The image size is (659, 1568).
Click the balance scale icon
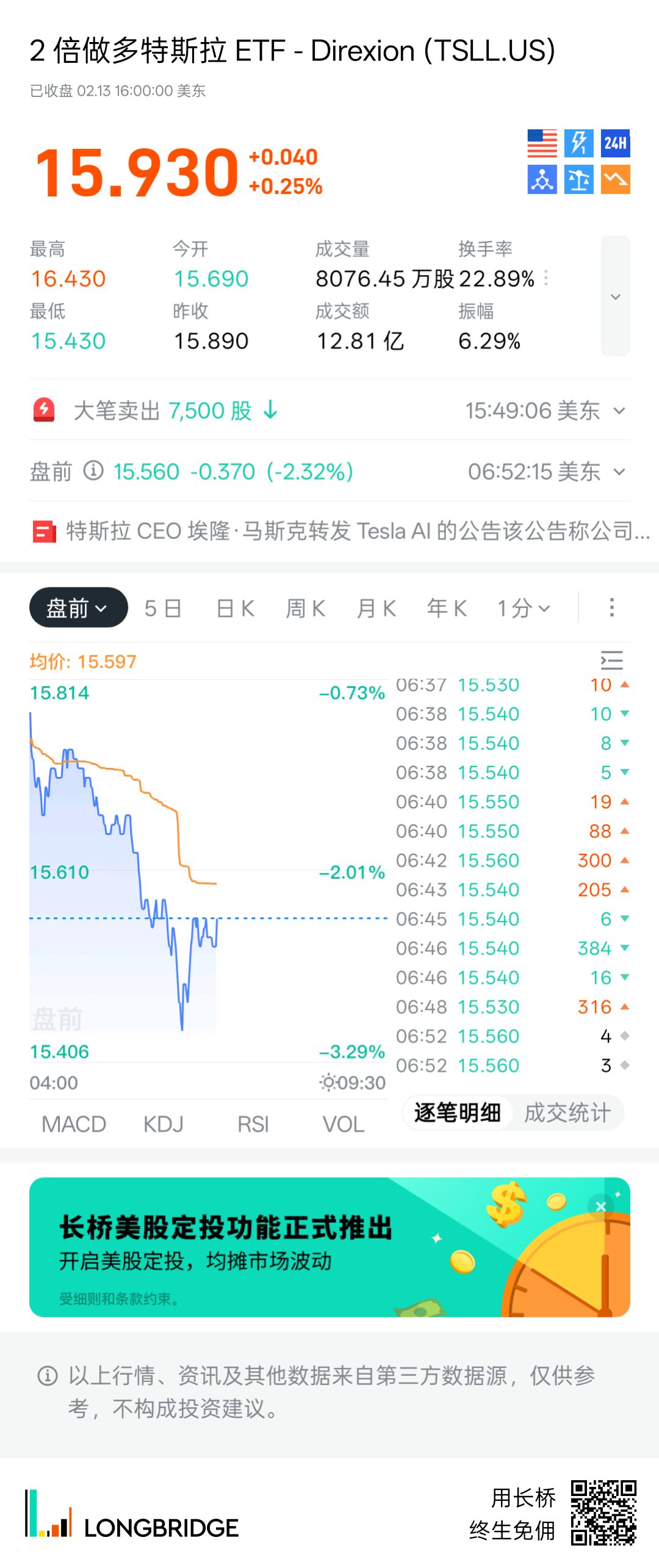pos(578,180)
